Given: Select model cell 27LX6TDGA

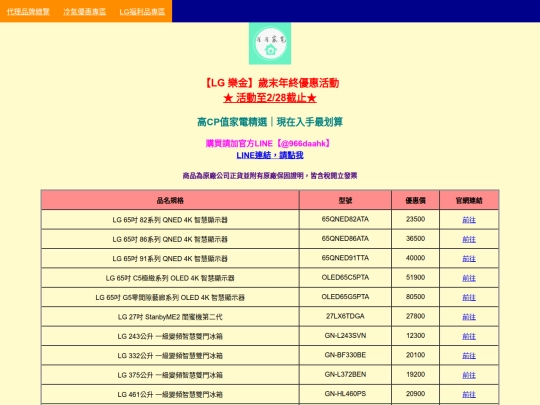Looking at the screenshot, I should [x=345, y=316].
